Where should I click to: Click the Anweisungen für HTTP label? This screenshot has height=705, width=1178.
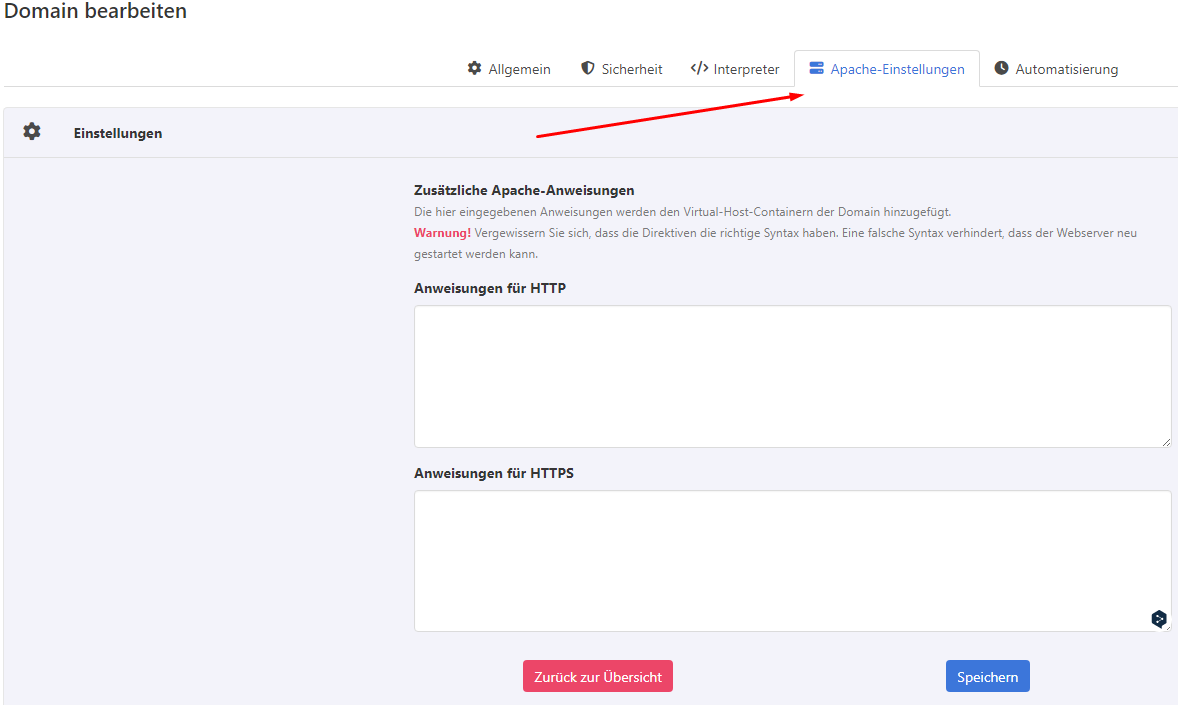point(488,288)
